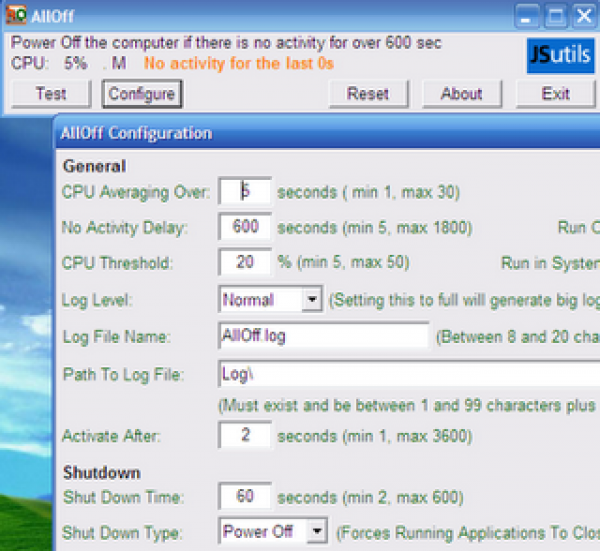Maximize the AllOff window

pyautogui.click(x=556, y=17)
